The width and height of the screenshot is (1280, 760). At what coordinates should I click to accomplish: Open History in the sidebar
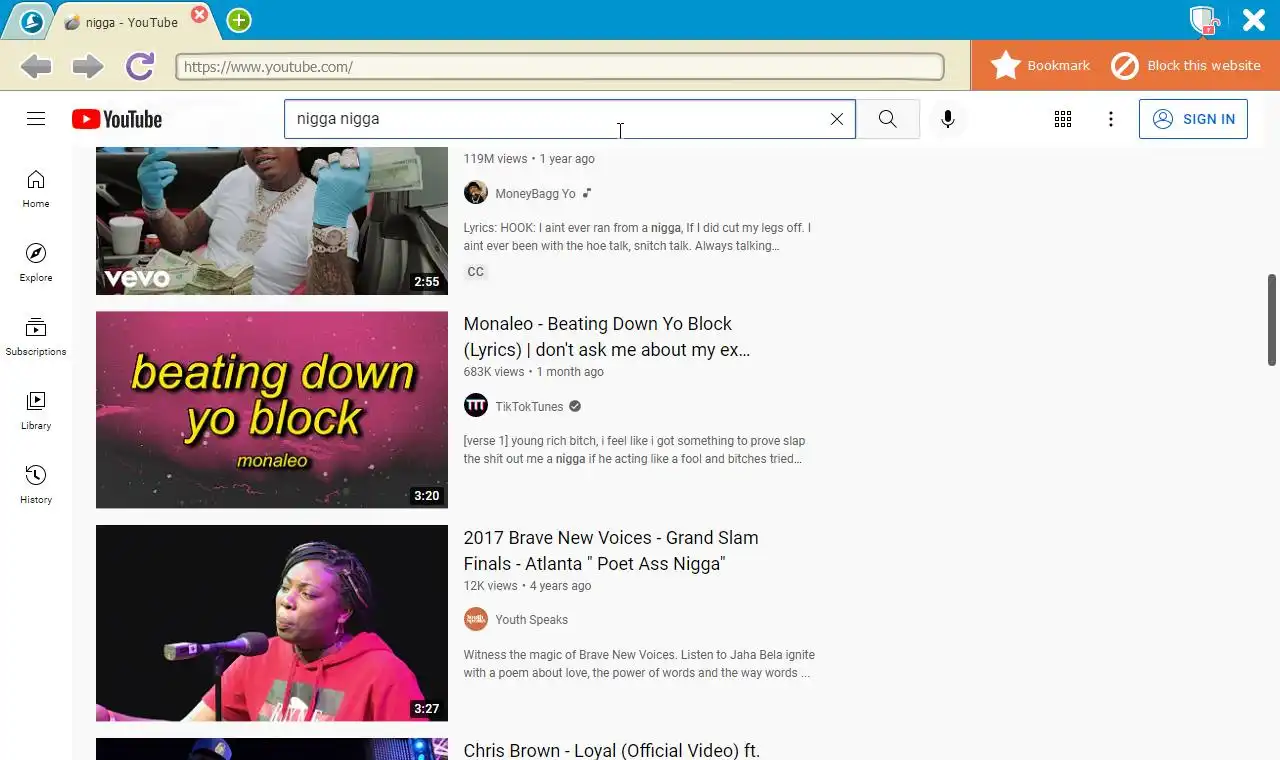36,485
